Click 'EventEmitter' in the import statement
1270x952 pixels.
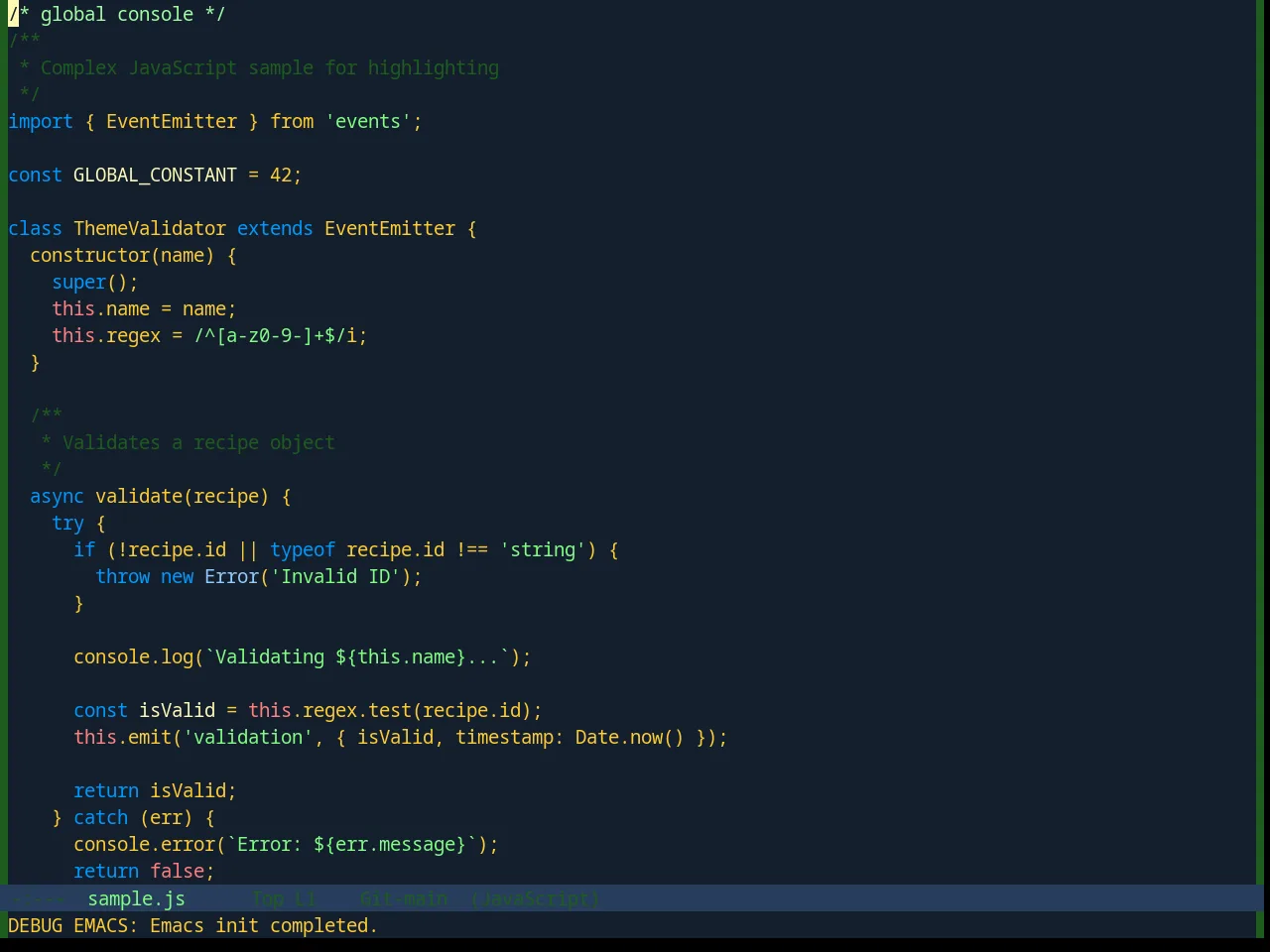point(172,121)
